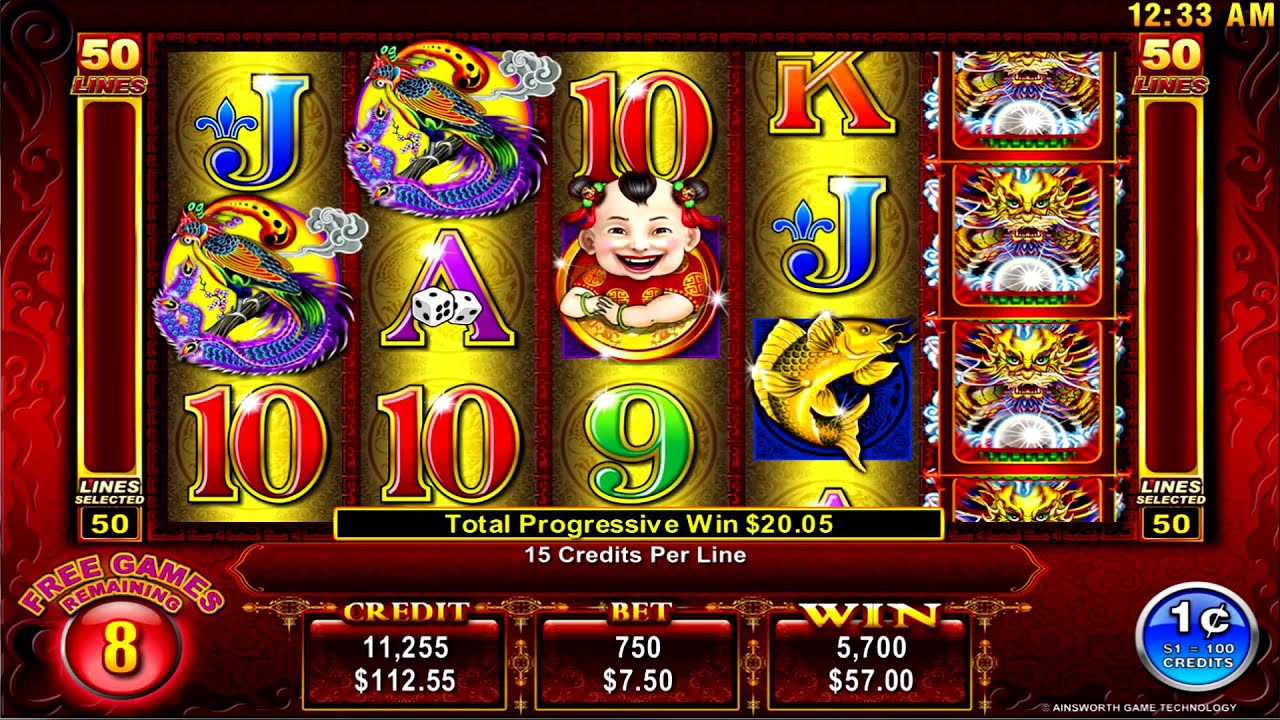This screenshot has width=1280, height=720.
Task: Click the right 50 Lines label
Action: 1172,65
